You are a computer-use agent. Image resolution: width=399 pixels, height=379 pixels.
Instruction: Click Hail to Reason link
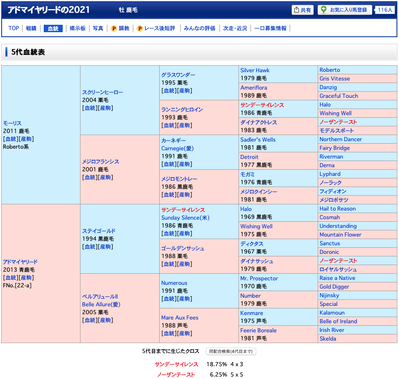[x=338, y=209]
